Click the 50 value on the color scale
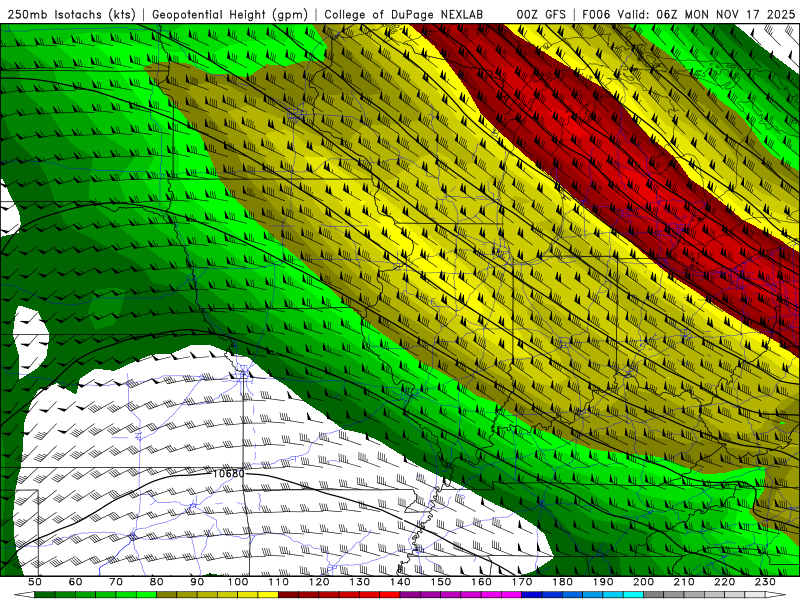Image resolution: width=800 pixels, height=600 pixels. pyautogui.click(x=35, y=582)
